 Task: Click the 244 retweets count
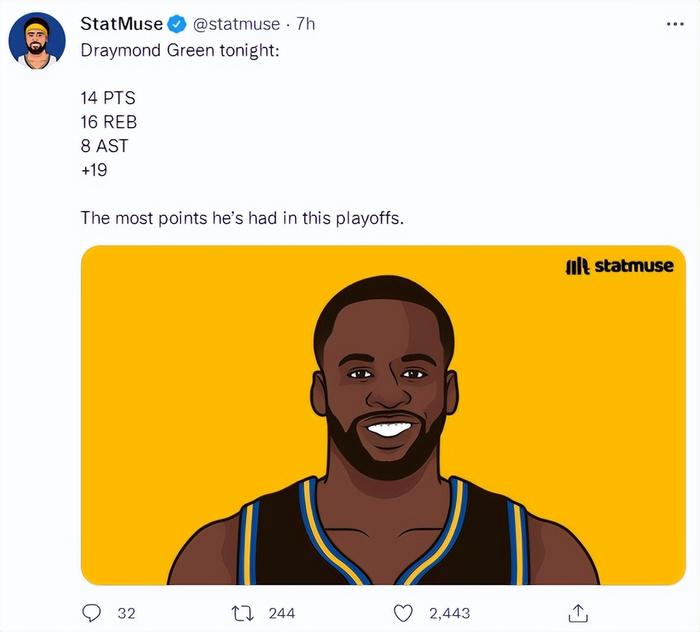(281, 612)
